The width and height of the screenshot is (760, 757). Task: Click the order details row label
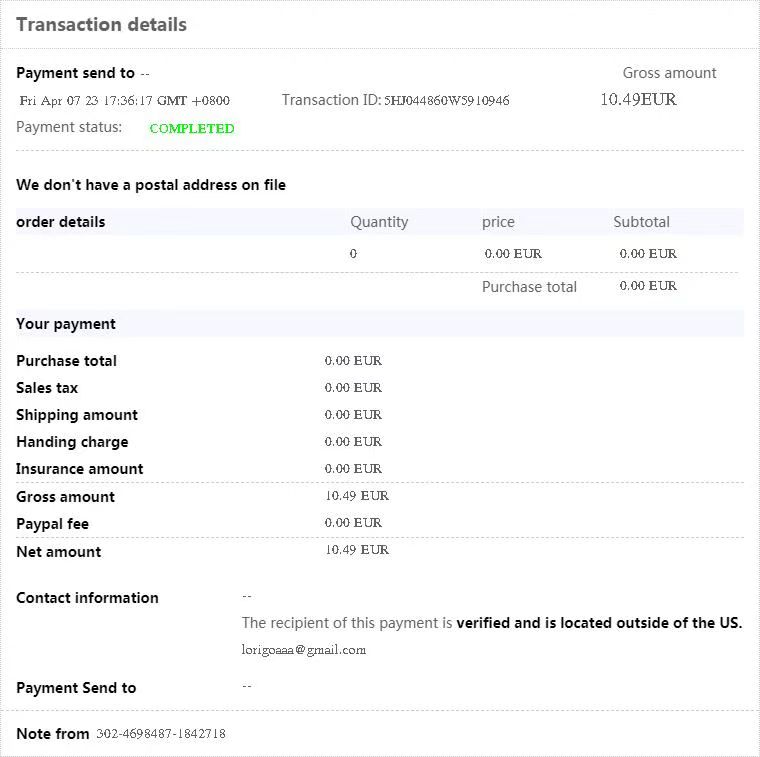pyautogui.click(x=61, y=222)
